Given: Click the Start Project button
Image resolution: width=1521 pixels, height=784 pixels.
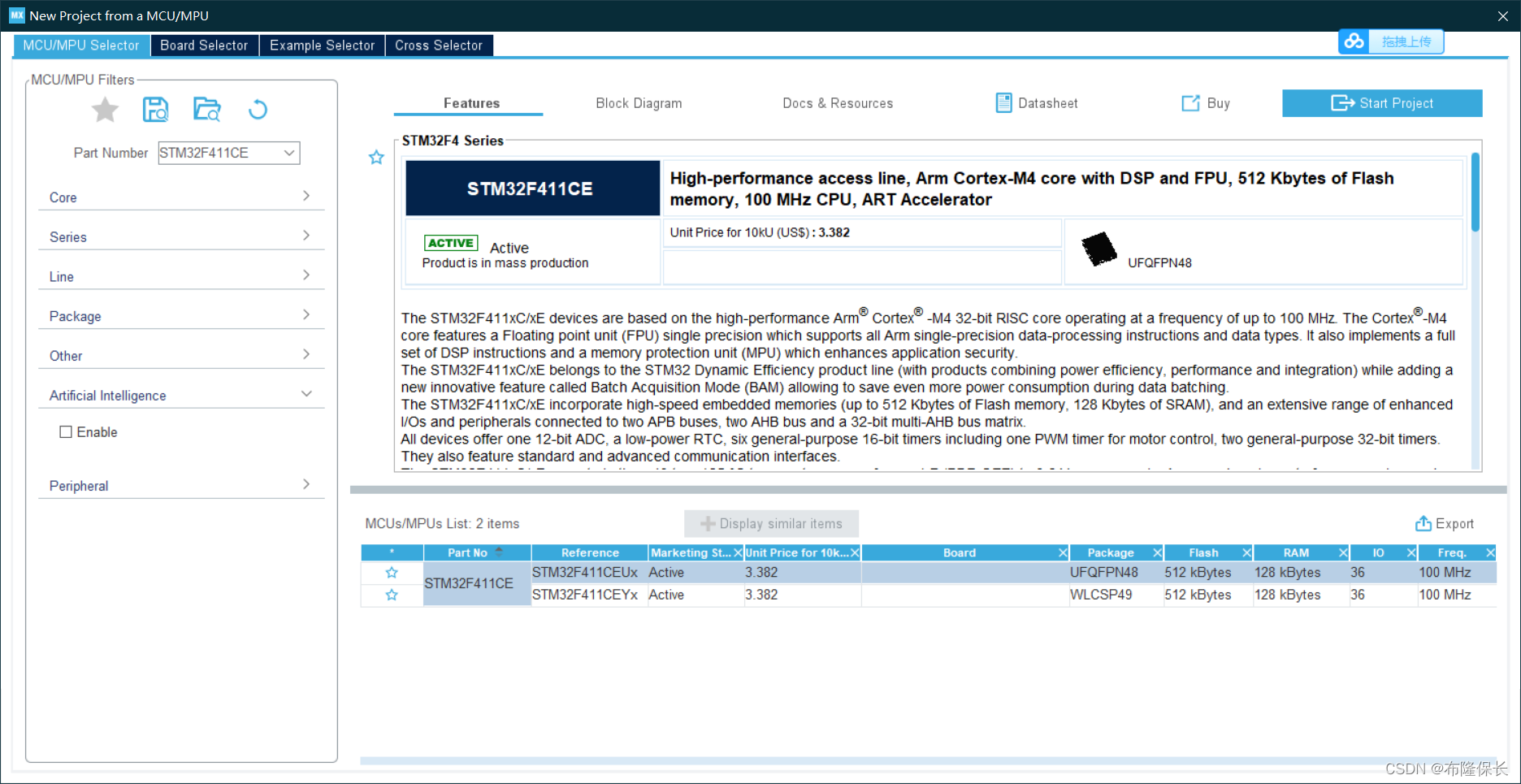Looking at the screenshot, I should [1382, 103].
